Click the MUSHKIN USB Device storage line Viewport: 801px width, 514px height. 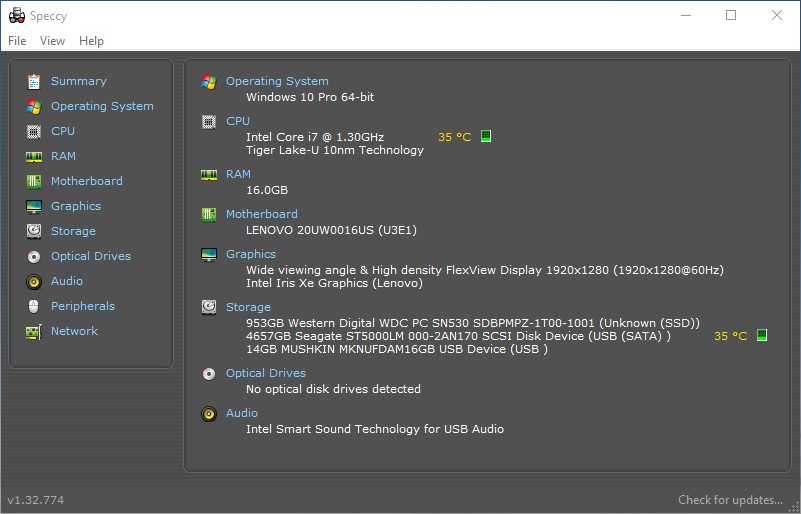pyautogui.click(x=397, y=349)
